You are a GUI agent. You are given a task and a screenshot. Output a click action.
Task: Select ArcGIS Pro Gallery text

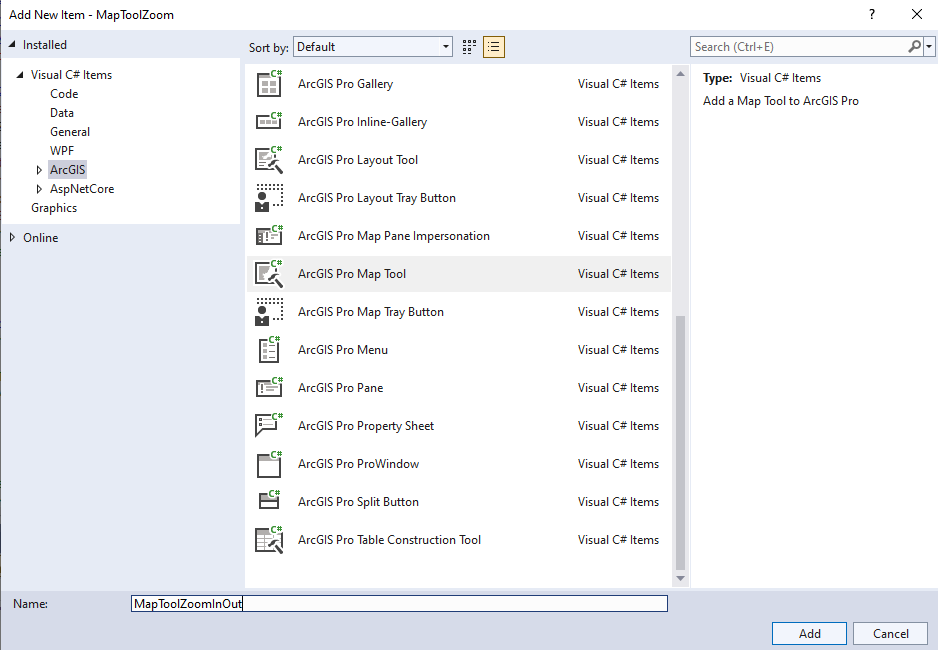point(345,84)
